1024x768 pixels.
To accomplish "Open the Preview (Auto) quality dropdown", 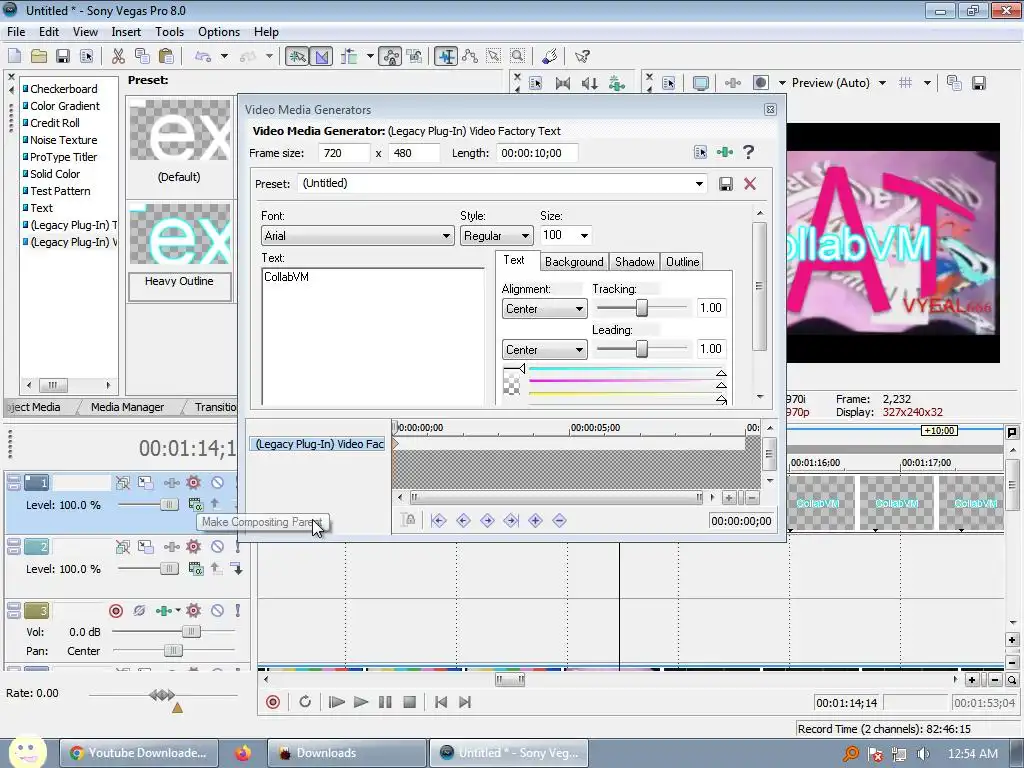I will [882, 83].
